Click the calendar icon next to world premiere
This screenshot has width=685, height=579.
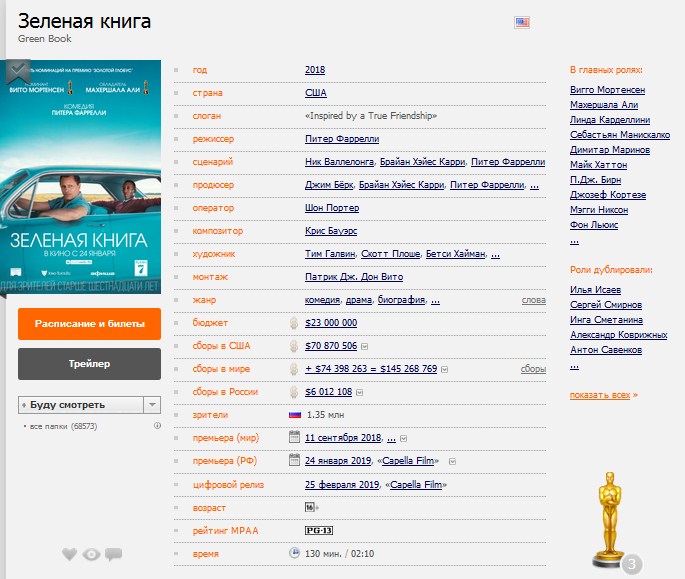[294, 437]
